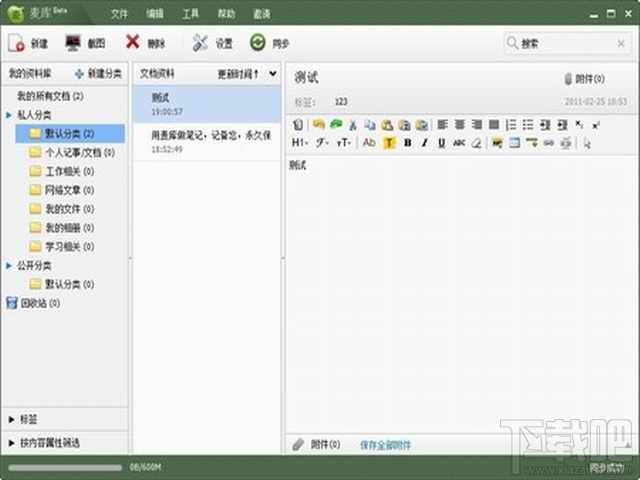The height and width of the screenshot is (480, 640).
Task: Toggle bold formatting
Action: 407,143
